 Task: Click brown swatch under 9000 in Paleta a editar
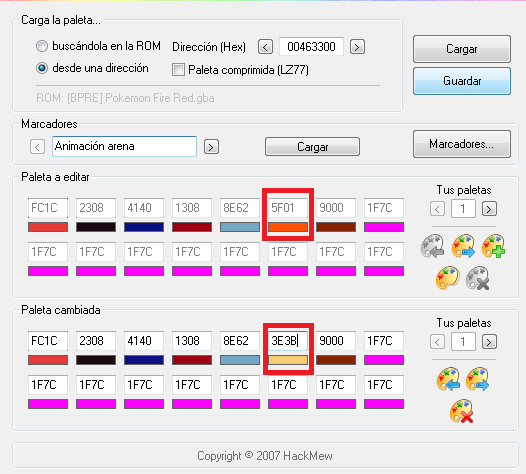point(336,227)
